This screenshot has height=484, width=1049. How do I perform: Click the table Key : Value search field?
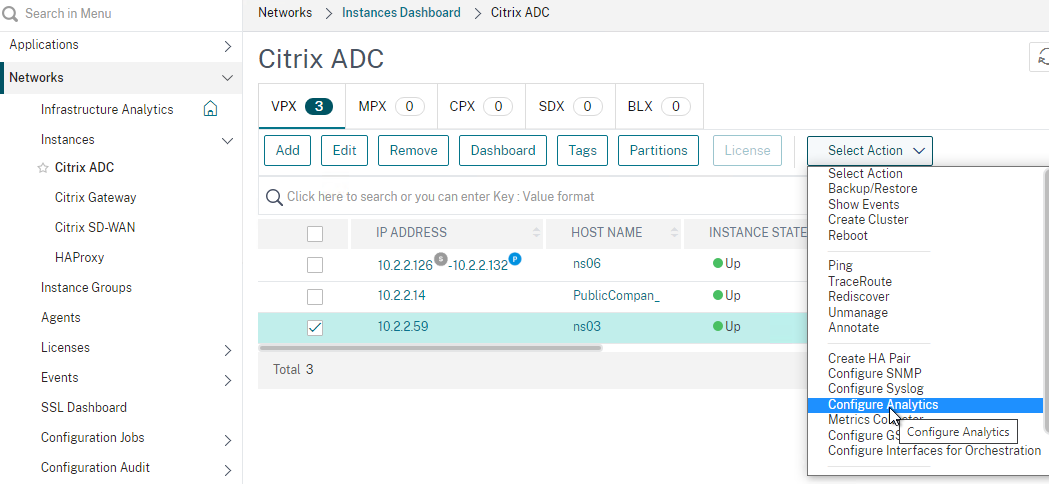coord(535,197)
